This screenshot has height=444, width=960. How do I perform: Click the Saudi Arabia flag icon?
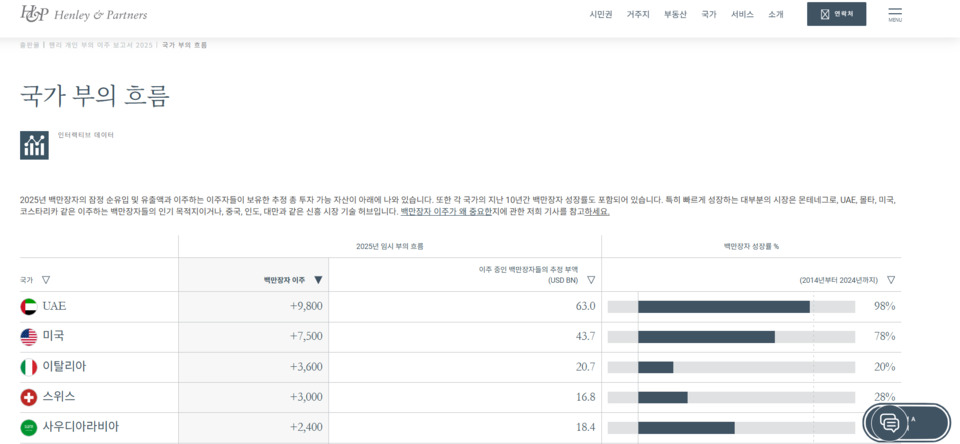28,427
